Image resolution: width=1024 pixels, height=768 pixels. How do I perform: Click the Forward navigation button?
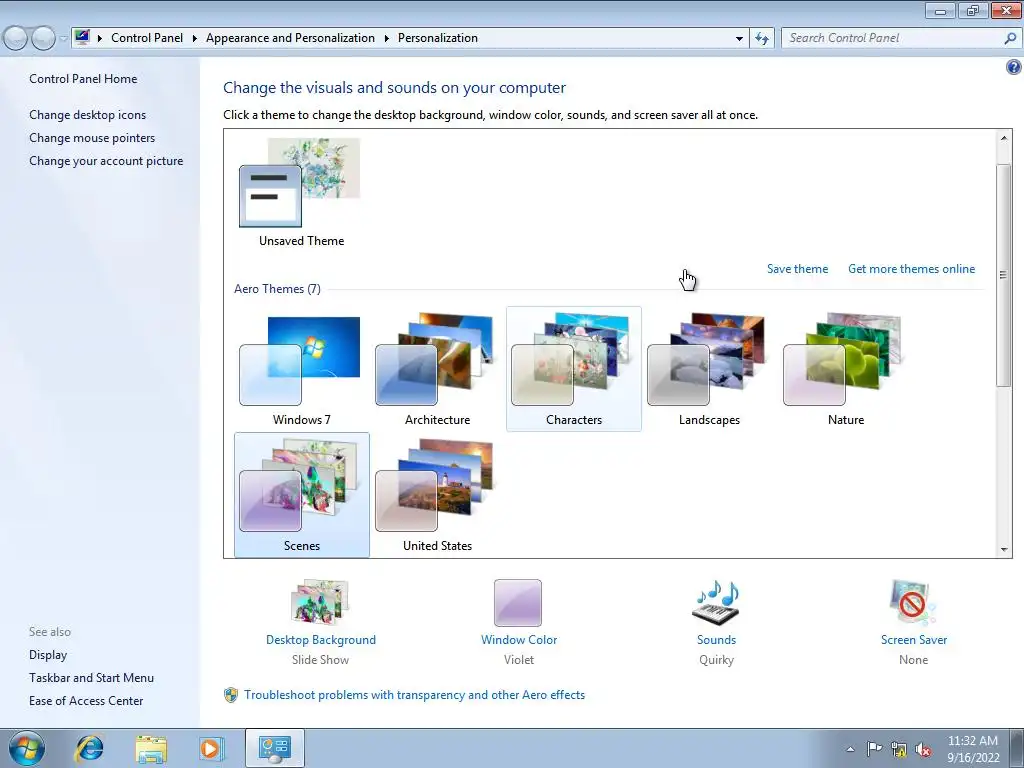pyautogui.click(x=43, y=38)
